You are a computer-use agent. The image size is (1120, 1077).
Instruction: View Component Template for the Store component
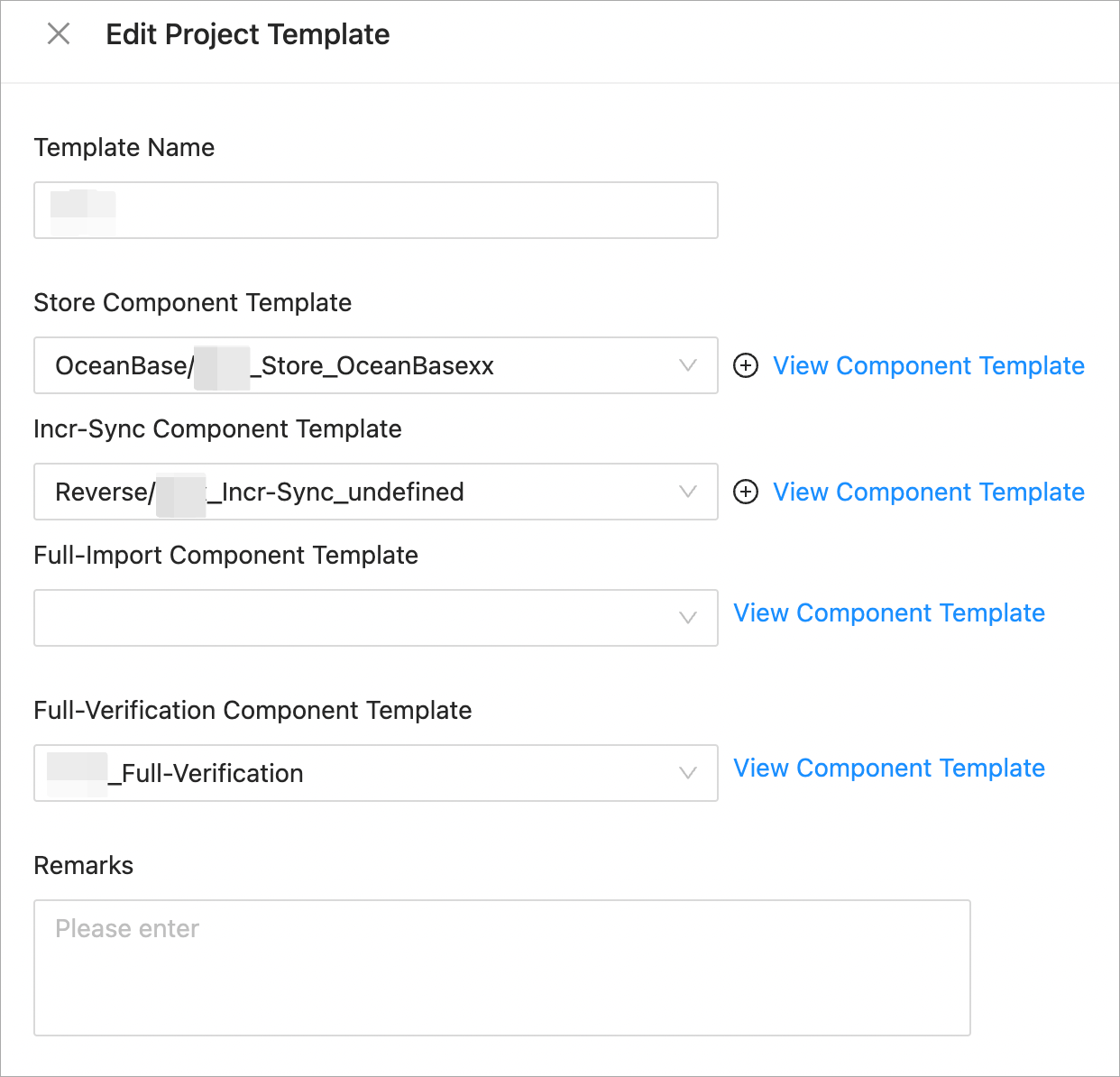point(928,366)
